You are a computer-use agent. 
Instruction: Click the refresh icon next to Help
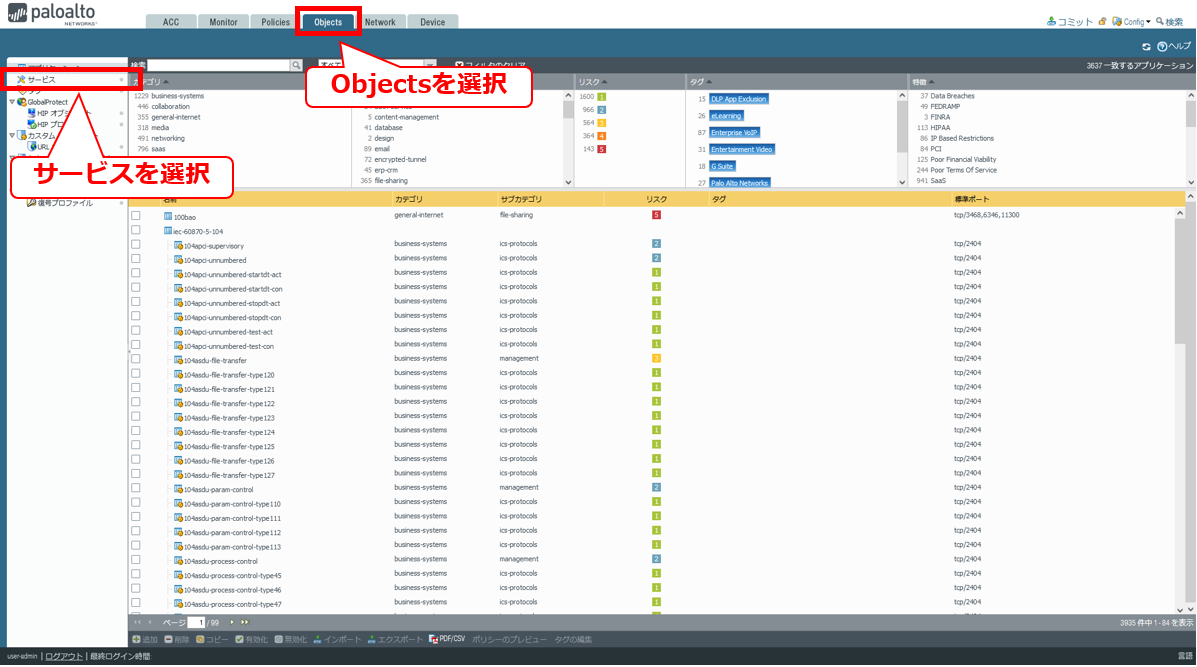click(1146, 47)
